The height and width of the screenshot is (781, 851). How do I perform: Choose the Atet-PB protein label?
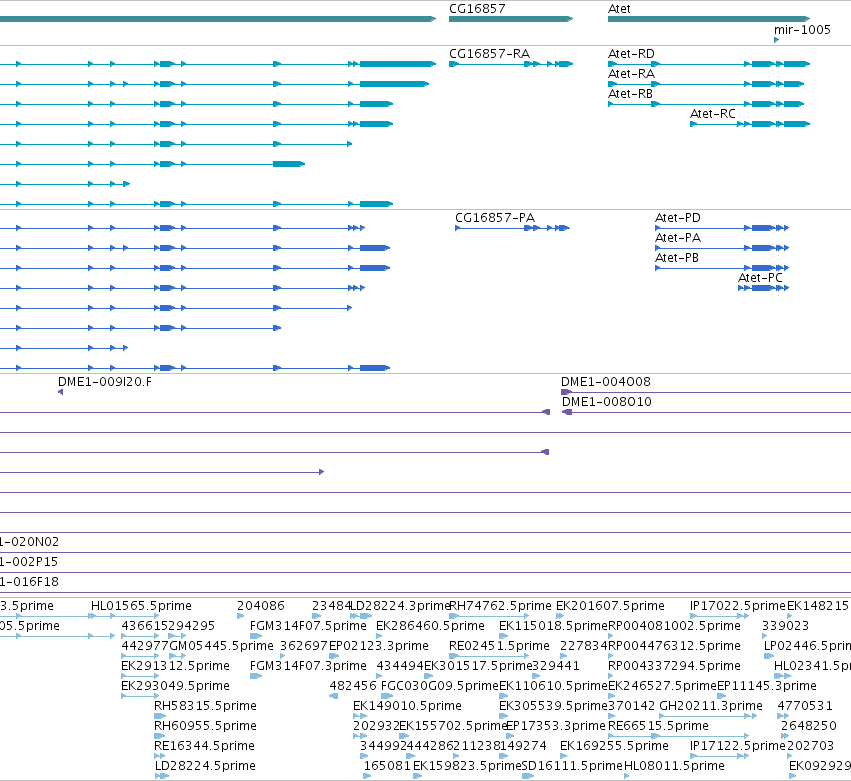(677, 258)
